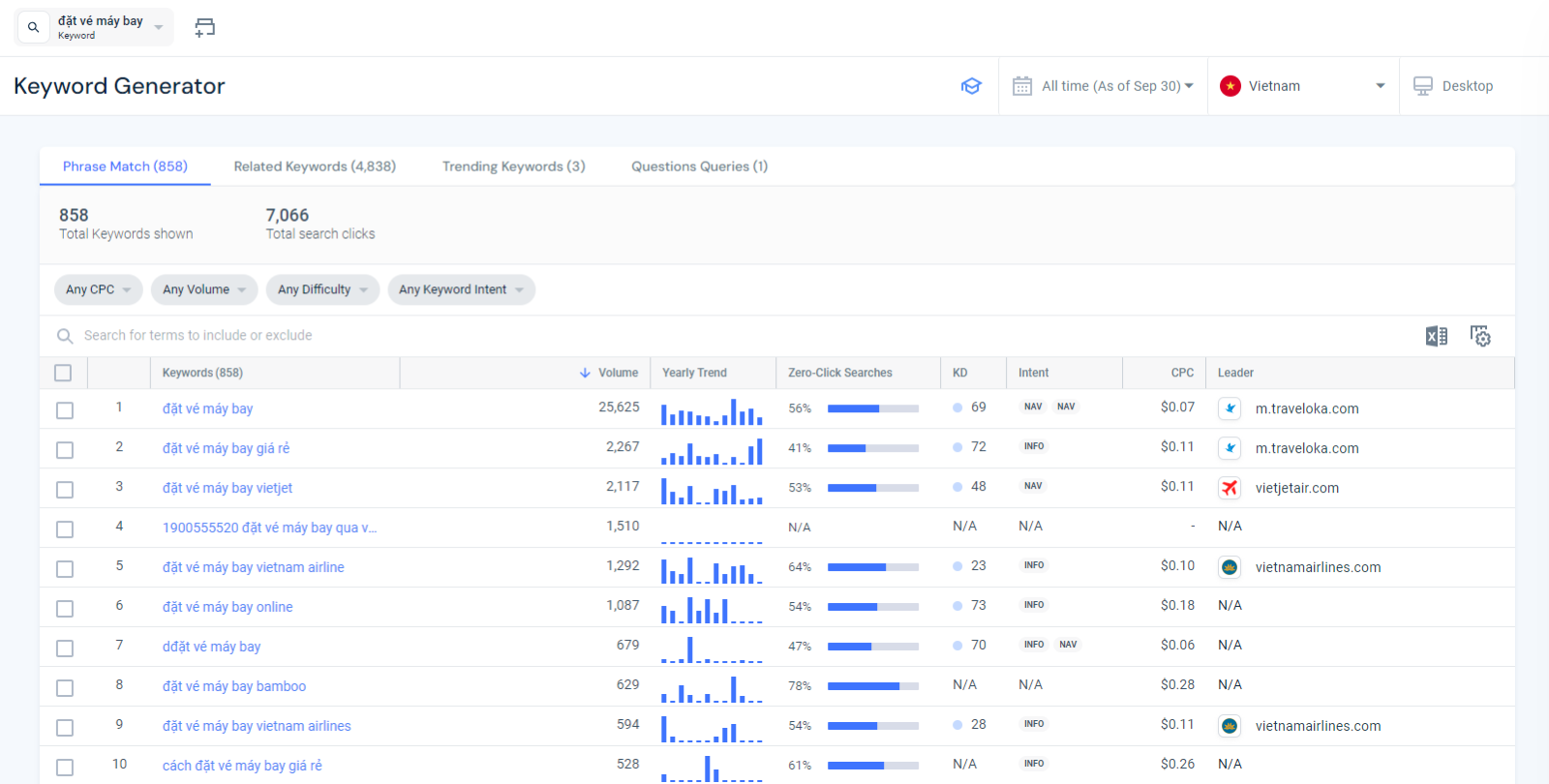Switch to Related Keywords tab
Screen dimensions: 1549x784
point(315,166)
